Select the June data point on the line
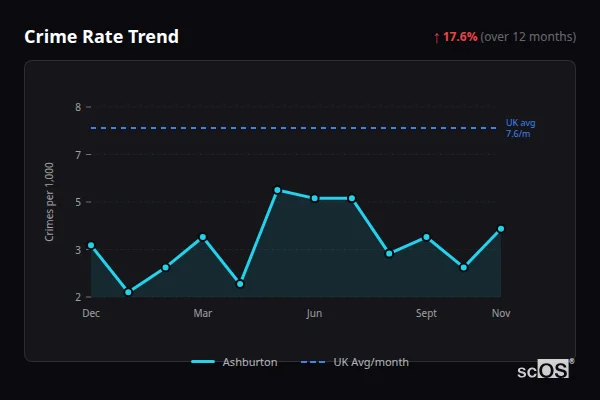Screen dimensions: 600x400 pos(315,198)
